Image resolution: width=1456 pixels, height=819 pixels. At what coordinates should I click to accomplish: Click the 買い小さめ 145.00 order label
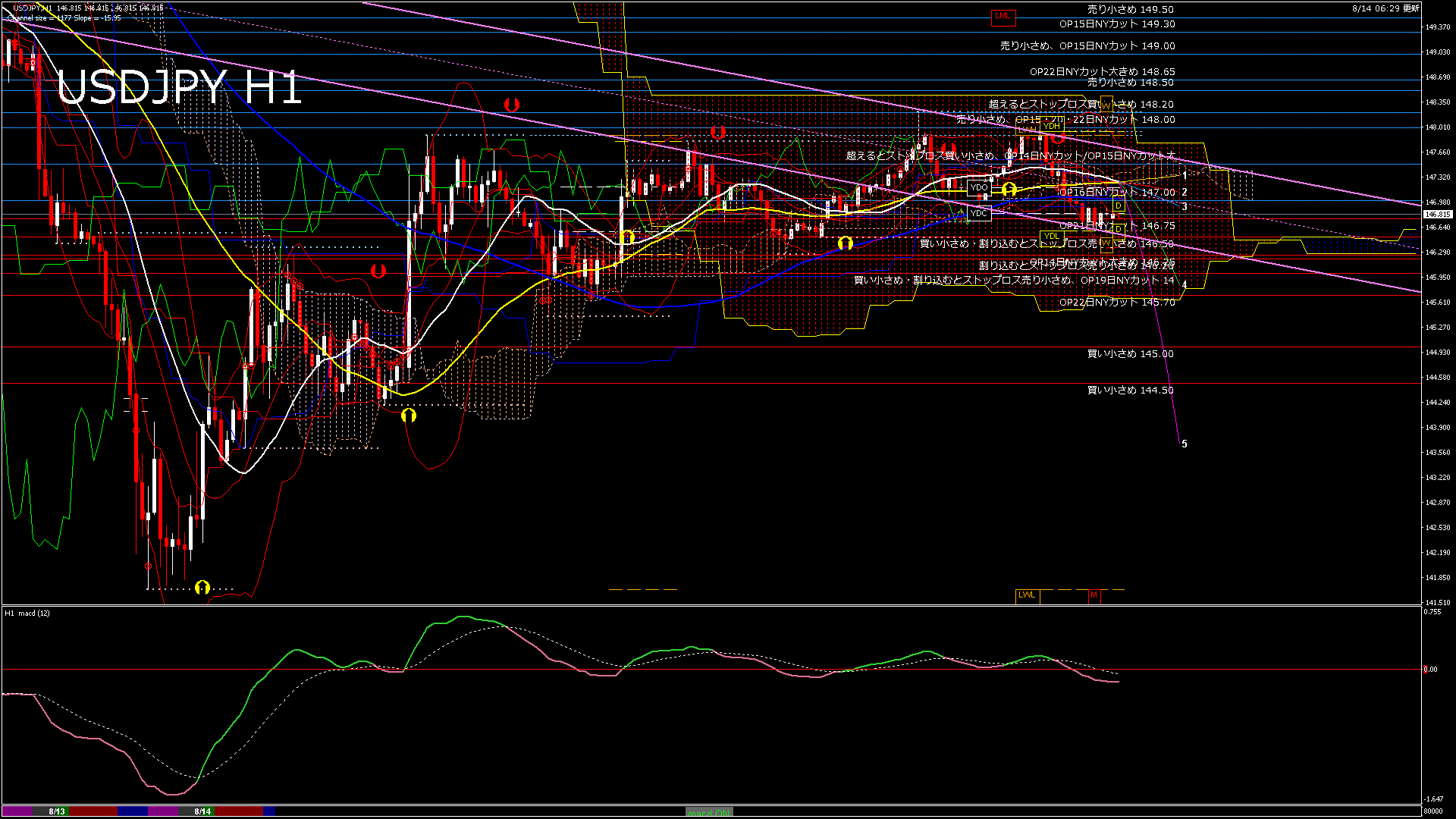(x=1130, y=354)
